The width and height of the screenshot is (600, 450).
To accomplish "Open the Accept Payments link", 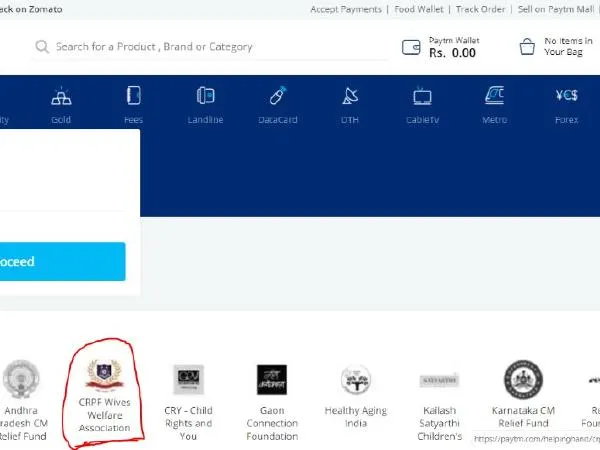I will click(346, 10).
